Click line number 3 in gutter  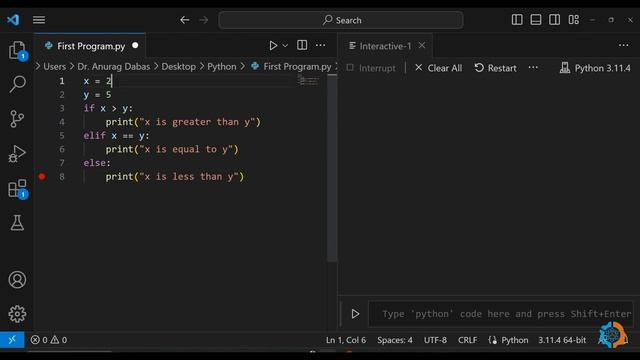point(62,108)
